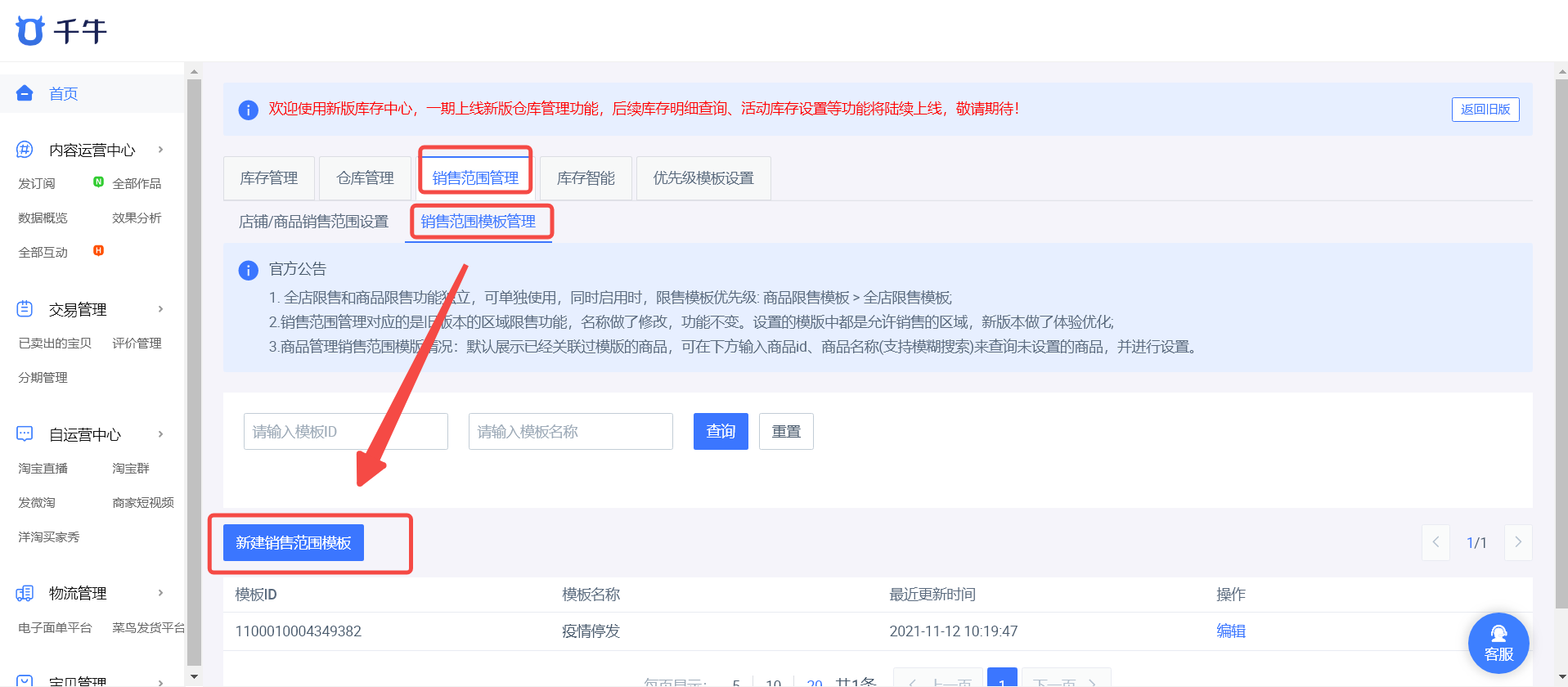
Task: Click 新建销售范围模板 button
Action: [294, 542]
